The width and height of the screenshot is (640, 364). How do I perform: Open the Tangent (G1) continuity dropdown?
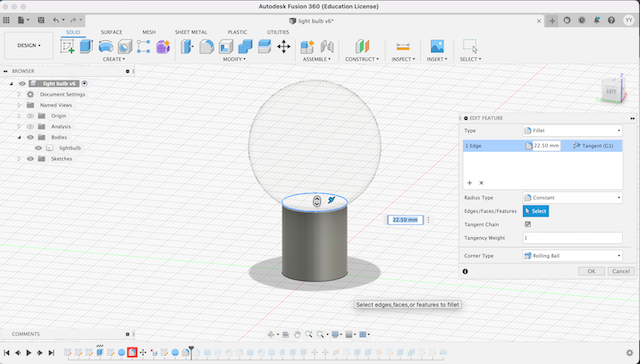tap(594, 146)
